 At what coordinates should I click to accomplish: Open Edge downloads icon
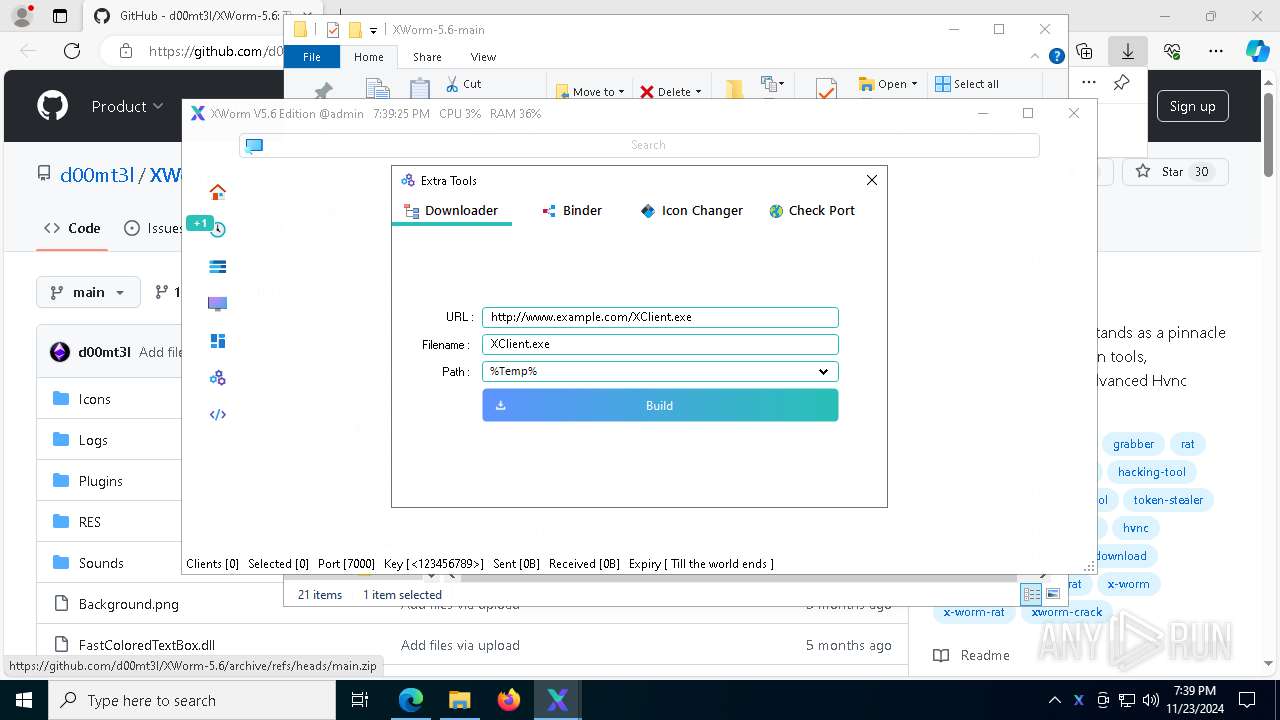[x=1128, y=51]
